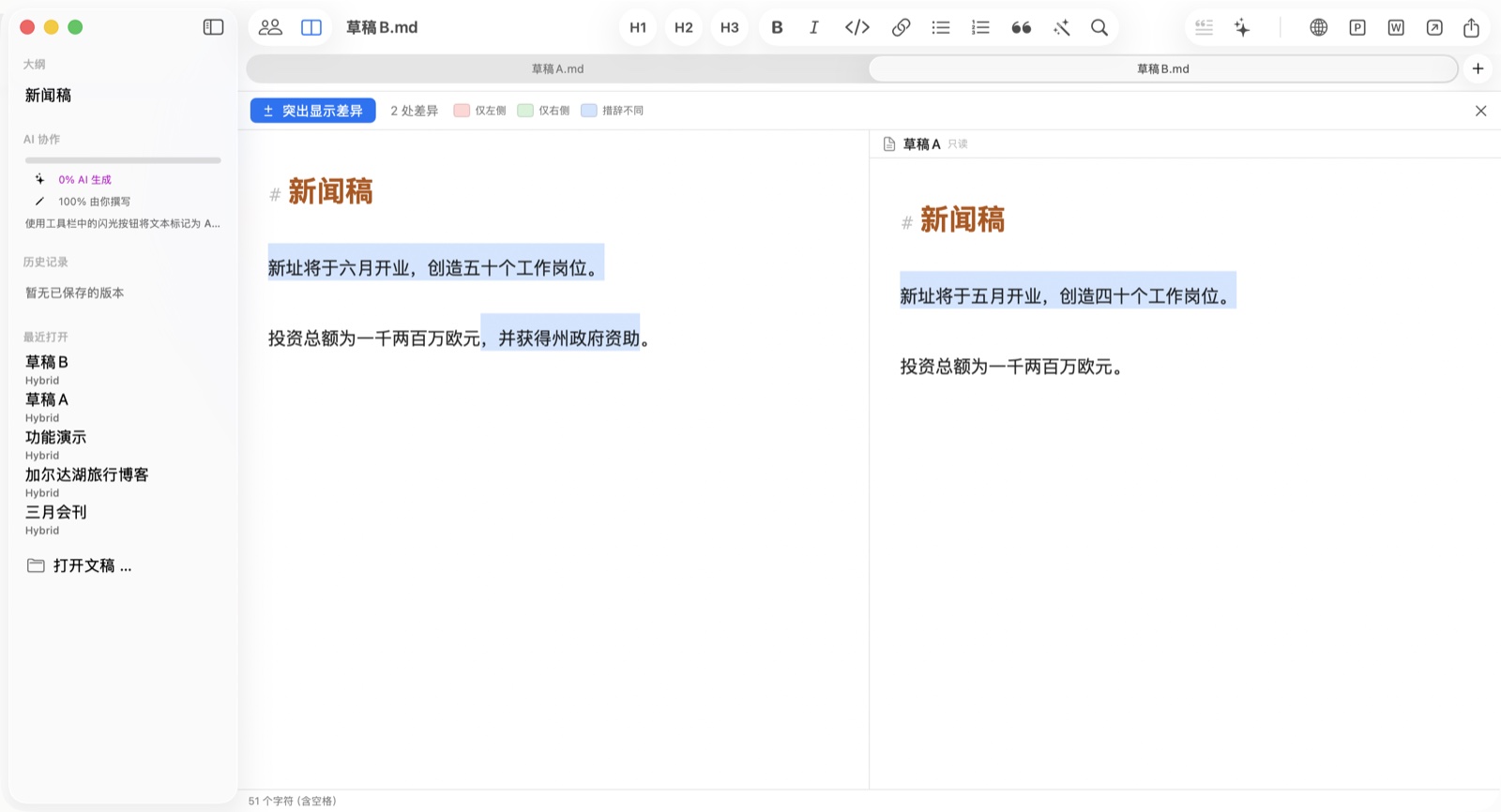
Task: Toggle split view compare icon
Action: coord(311,27)
